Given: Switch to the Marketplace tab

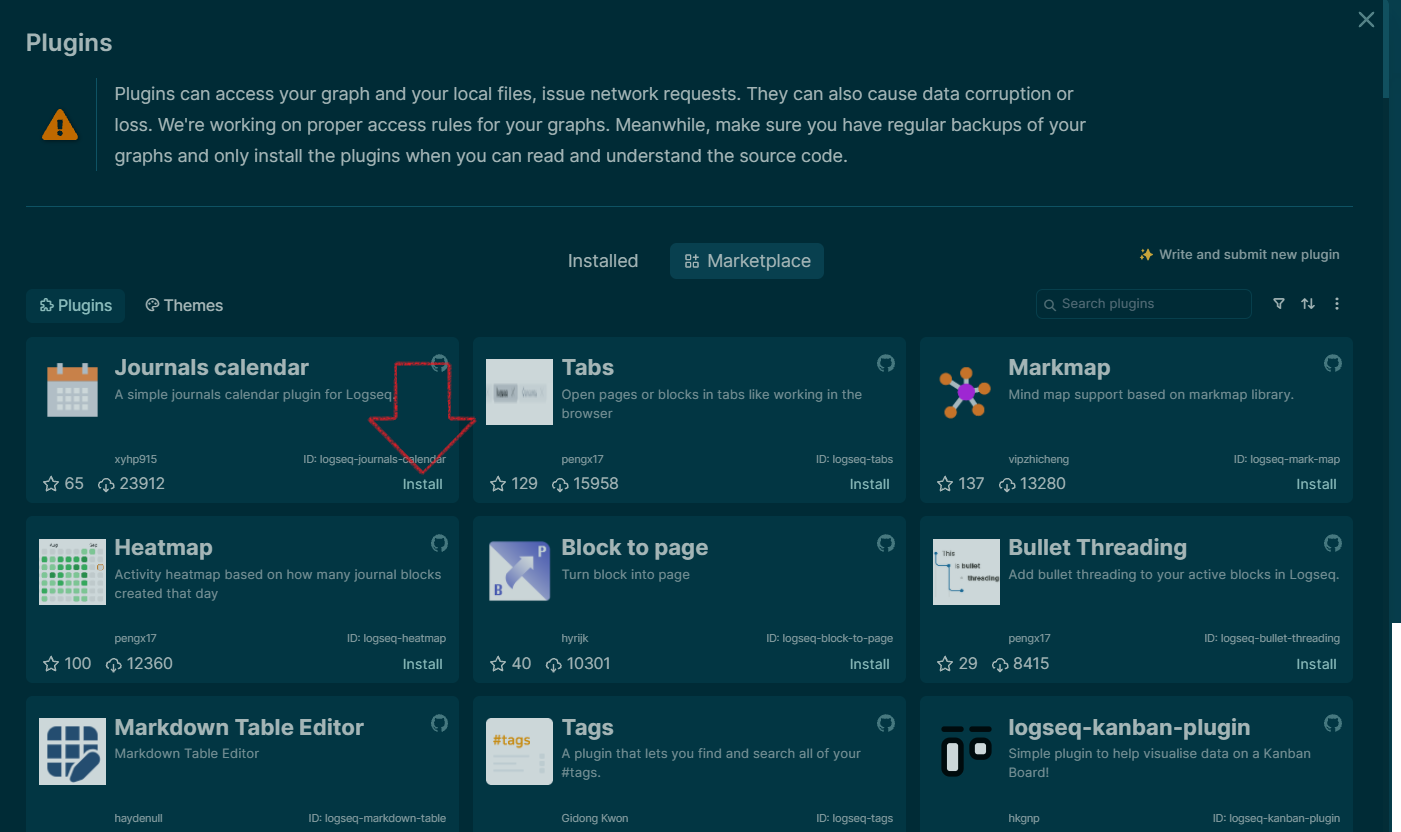Looking at the screenshot, I should pyautogui.click(x=747, y=261).
